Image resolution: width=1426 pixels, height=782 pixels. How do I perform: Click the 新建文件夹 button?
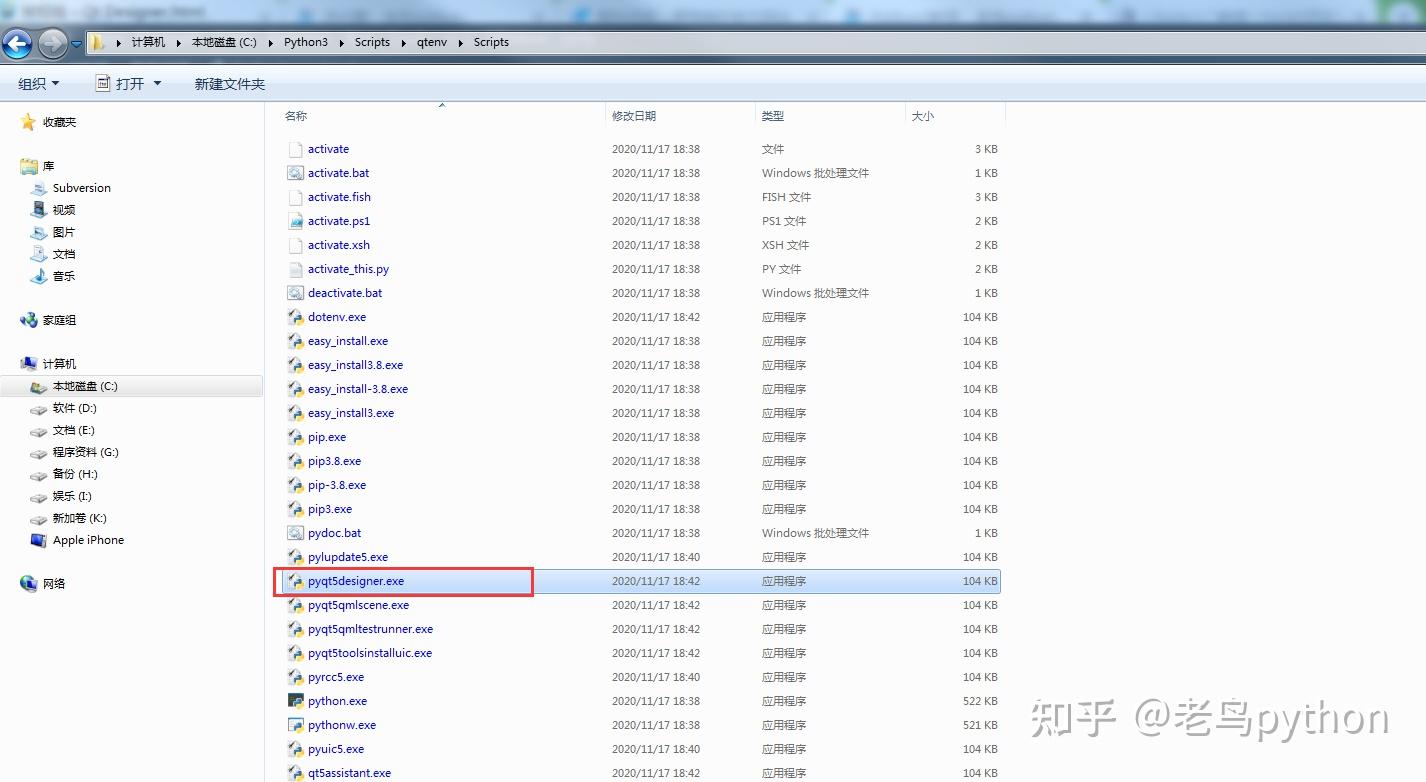230,84
